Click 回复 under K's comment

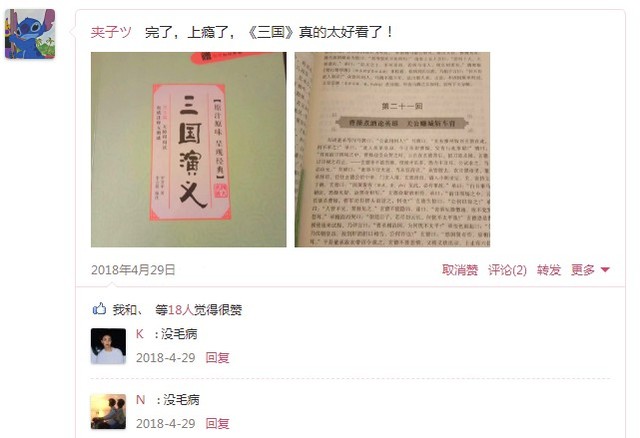pos(217,358)
